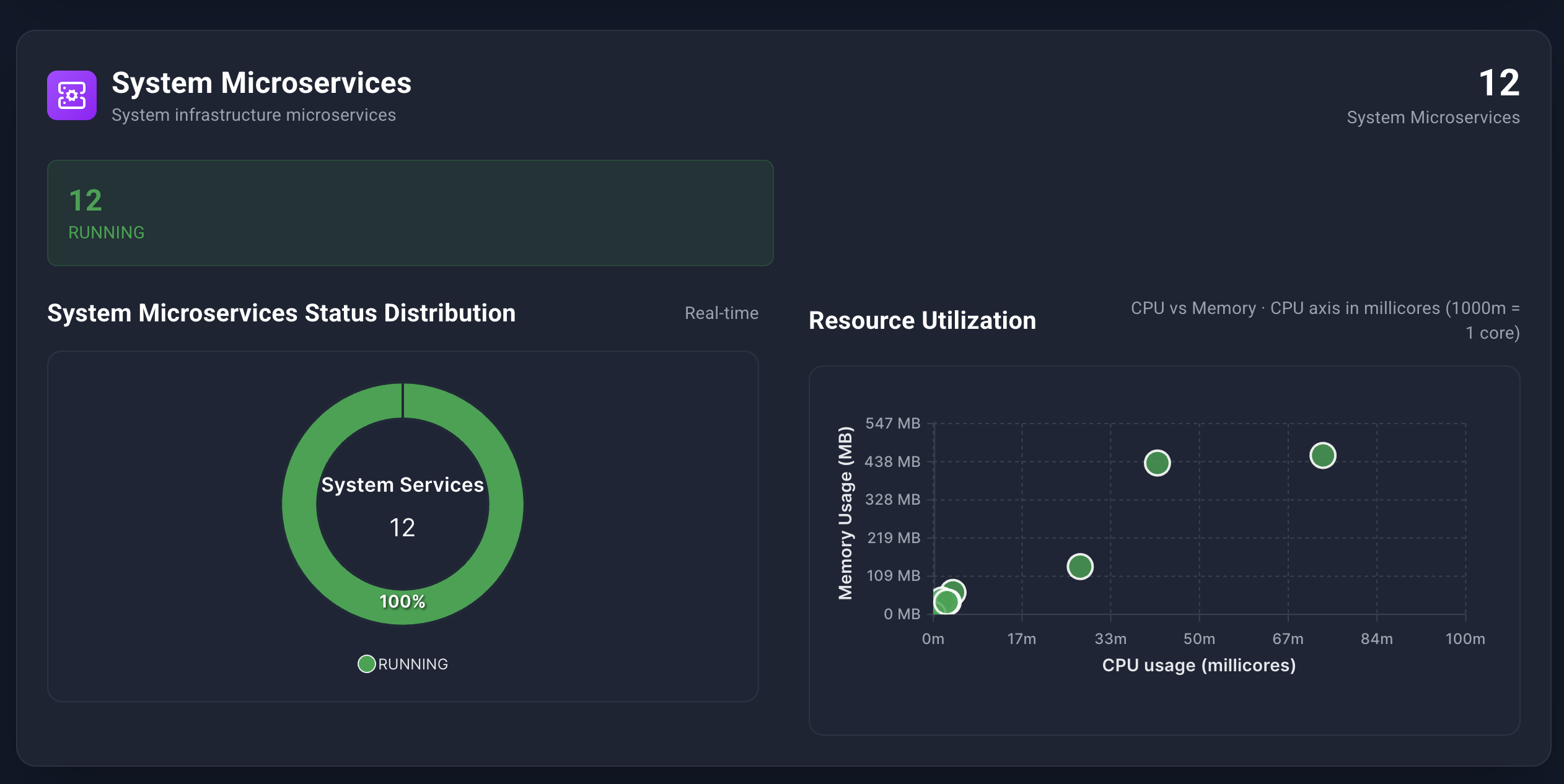
Task: Click the System infrastructure microservices subtitle
Action: point(253,115)
